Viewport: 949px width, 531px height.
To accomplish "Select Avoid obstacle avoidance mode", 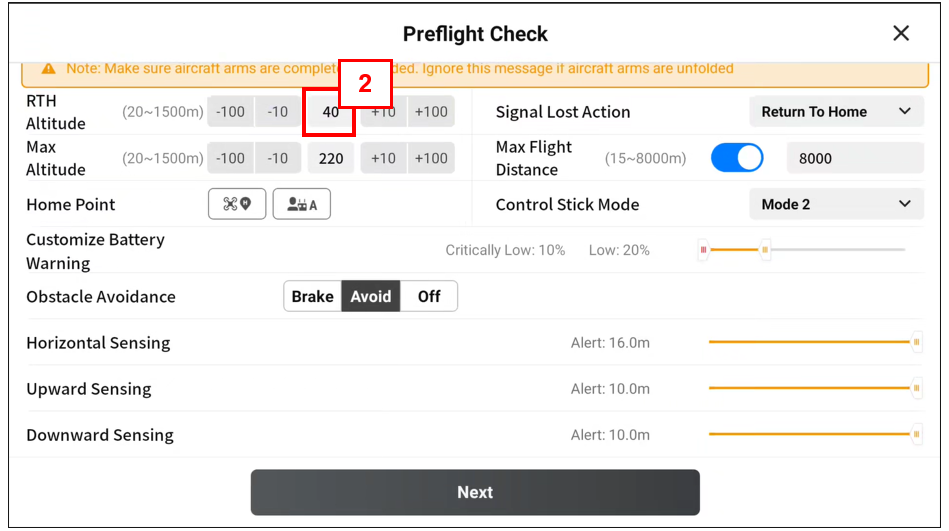I will point(371,296).
